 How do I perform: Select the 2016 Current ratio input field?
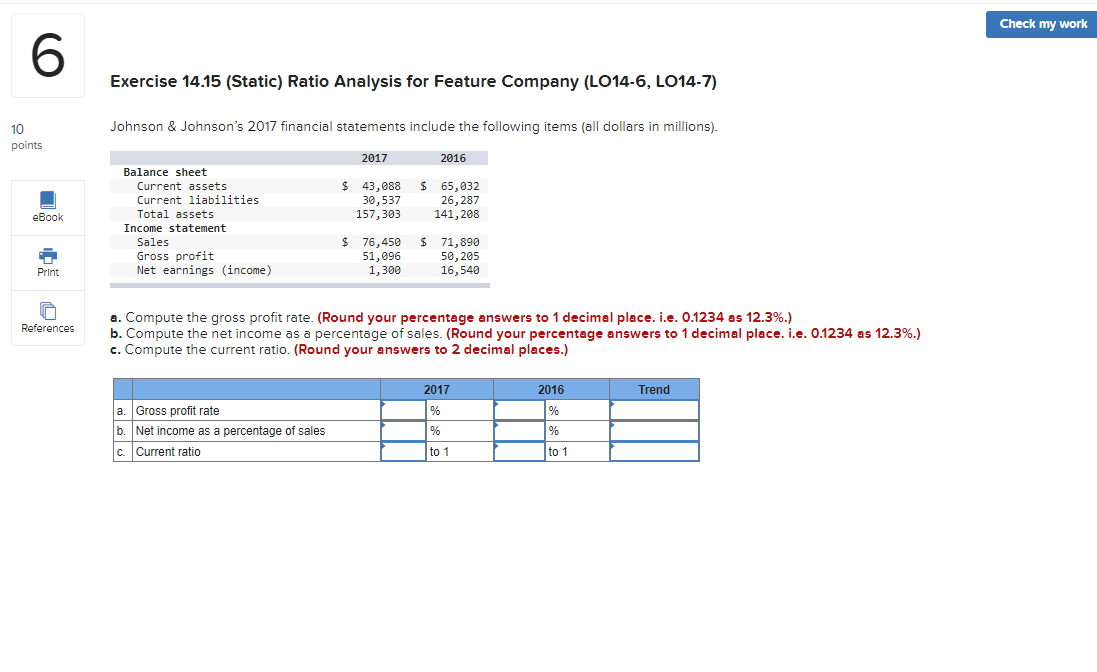tap(518, 451)
